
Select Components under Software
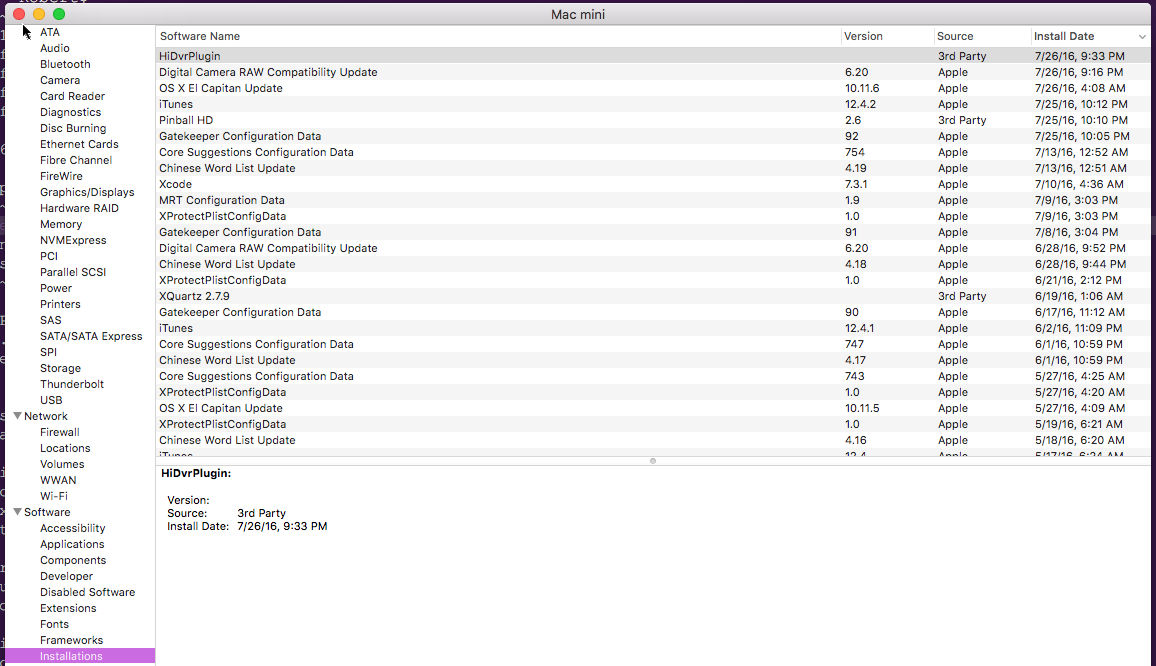[x=73, y=560]
